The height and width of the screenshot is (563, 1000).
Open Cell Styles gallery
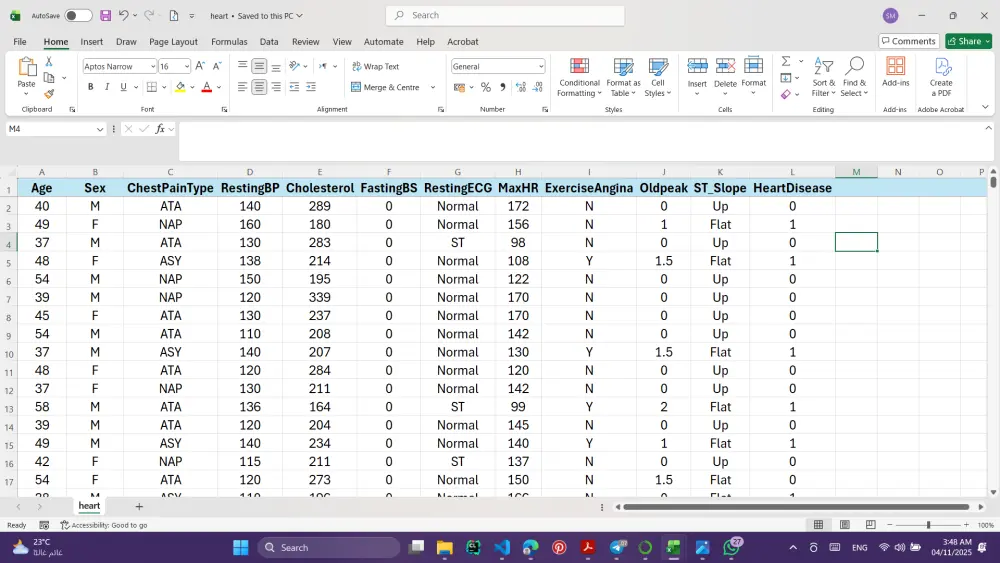click(x=658, y=78)
